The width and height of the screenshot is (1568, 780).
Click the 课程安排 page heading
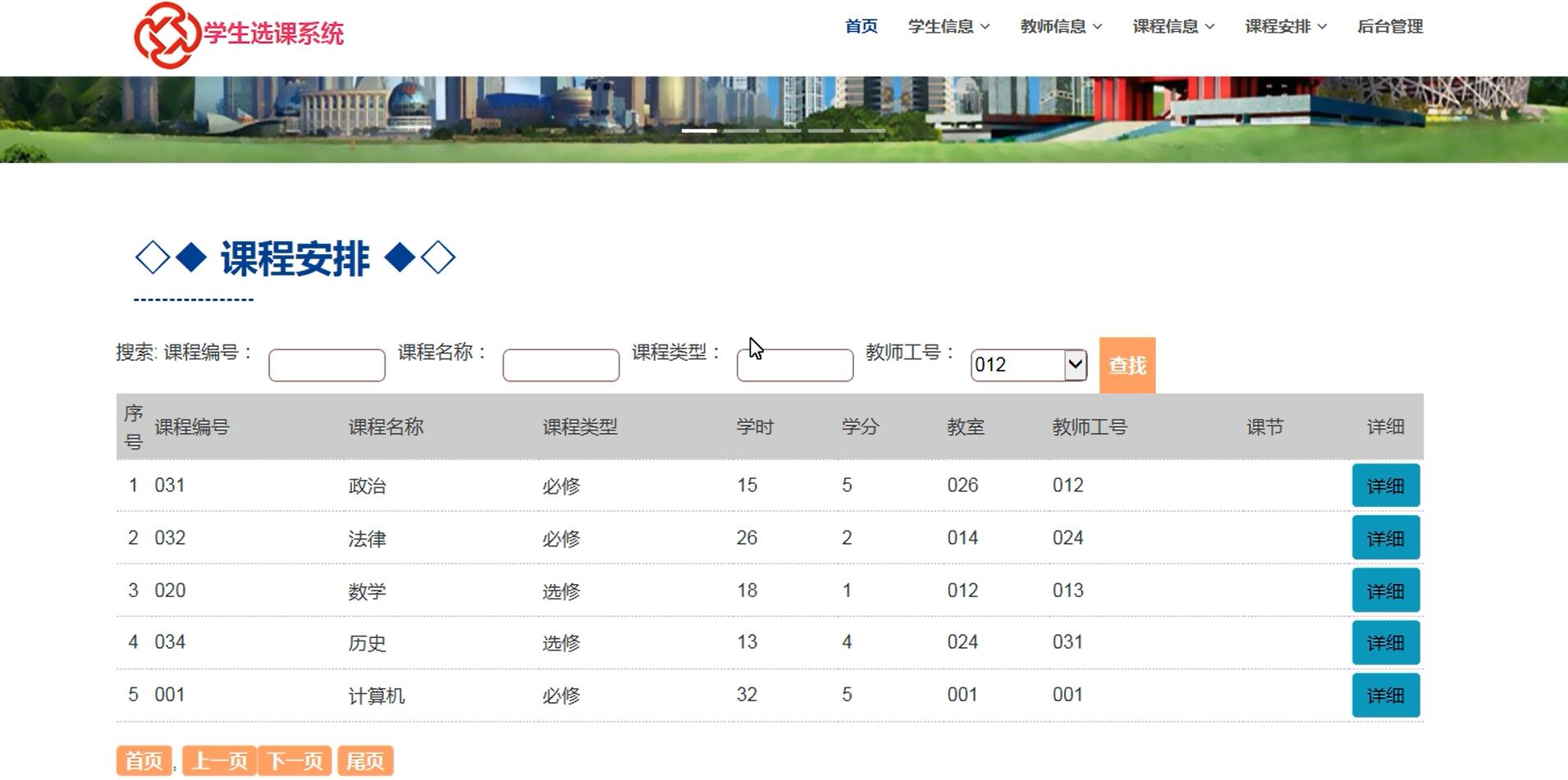(295, 258)
